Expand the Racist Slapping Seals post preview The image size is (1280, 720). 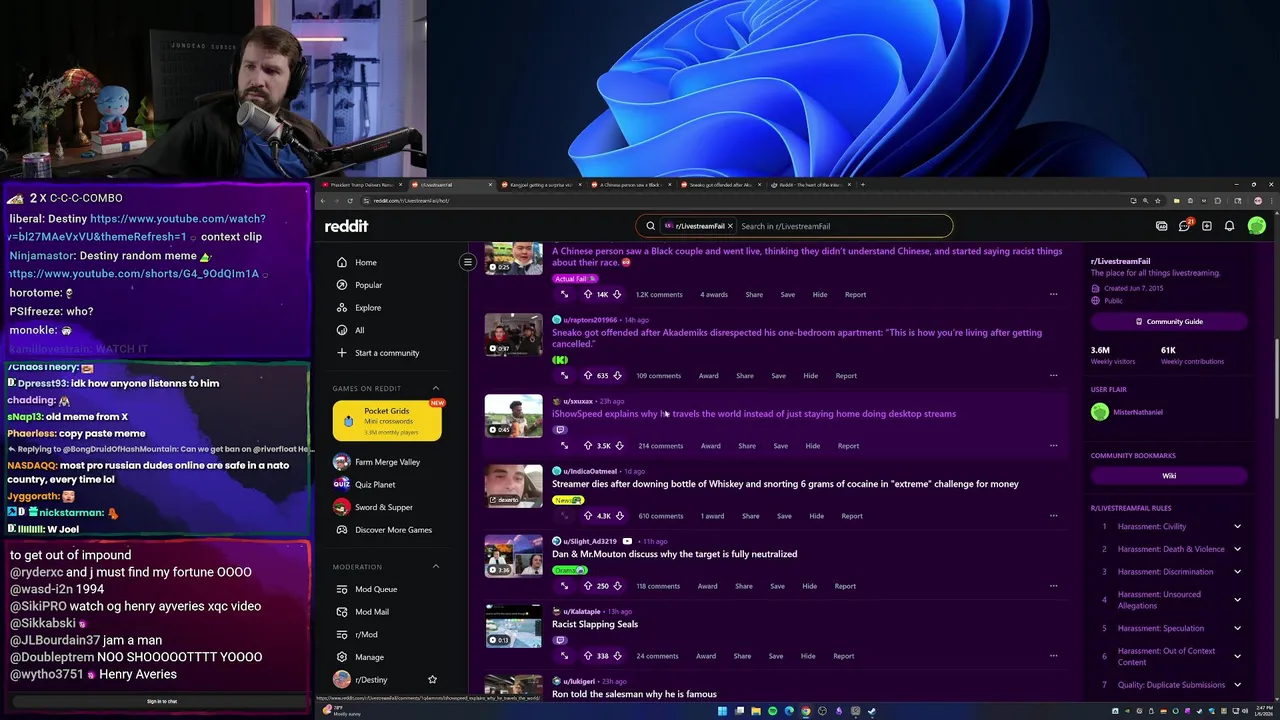pyautogui.click(x=564, y=656)
